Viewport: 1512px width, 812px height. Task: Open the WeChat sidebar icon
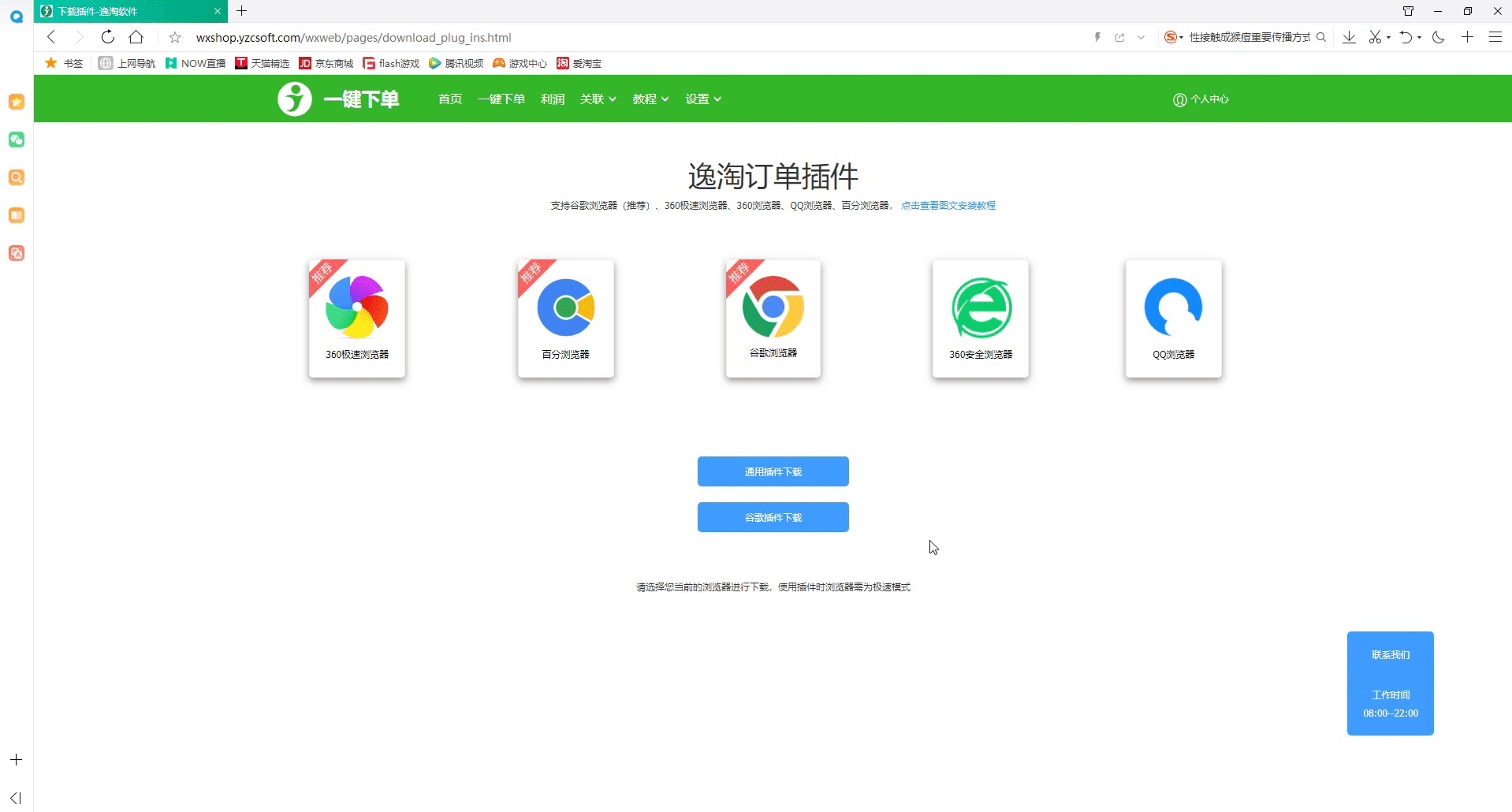pyautogui.click(x=17, y=140)
